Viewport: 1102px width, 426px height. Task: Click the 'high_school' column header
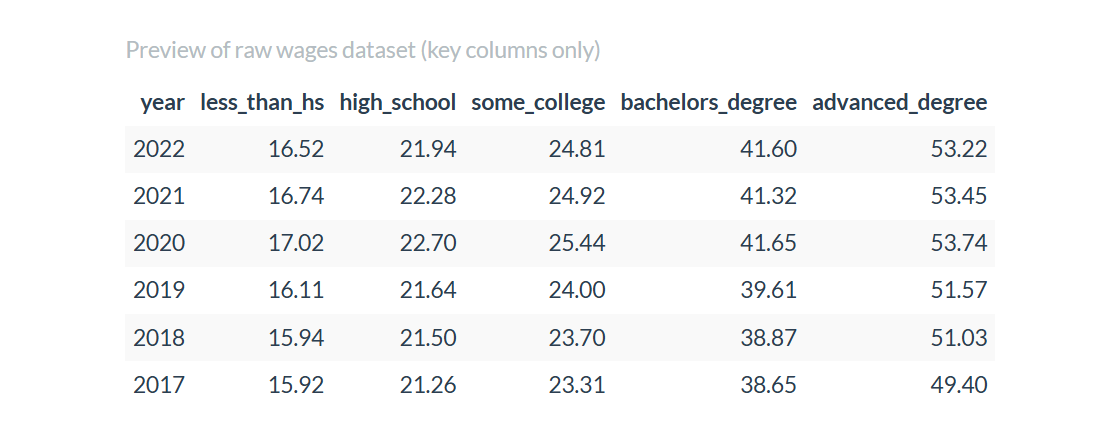(x=398, y=102)
